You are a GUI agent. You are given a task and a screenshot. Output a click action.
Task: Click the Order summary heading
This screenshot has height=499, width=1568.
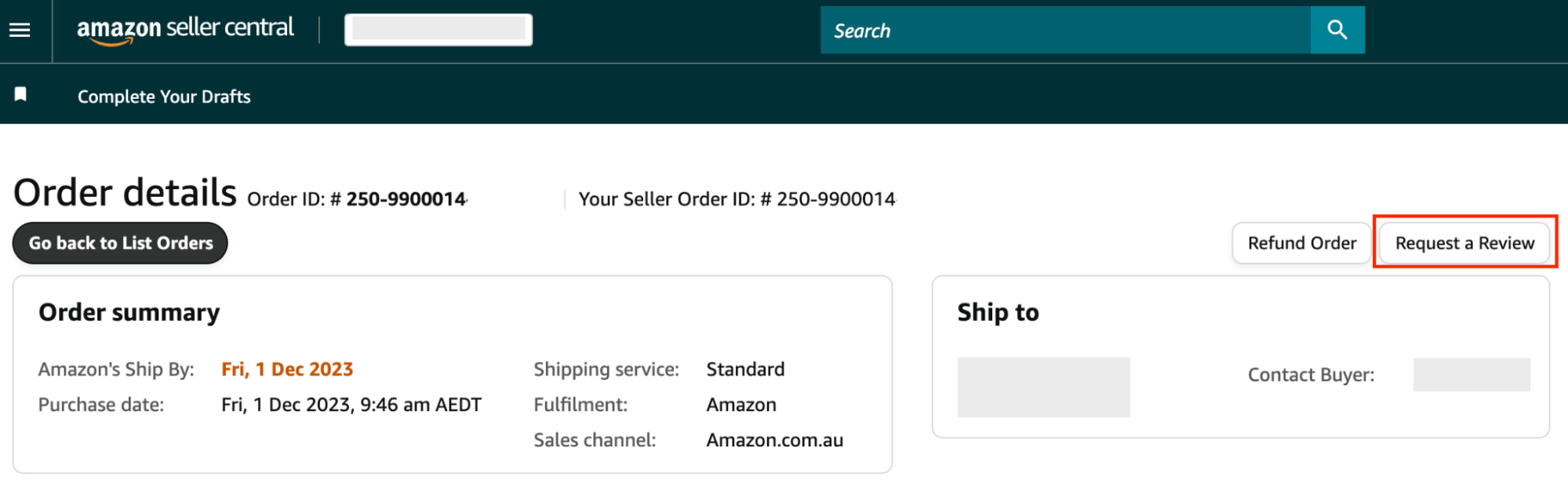tap(129, 312)
